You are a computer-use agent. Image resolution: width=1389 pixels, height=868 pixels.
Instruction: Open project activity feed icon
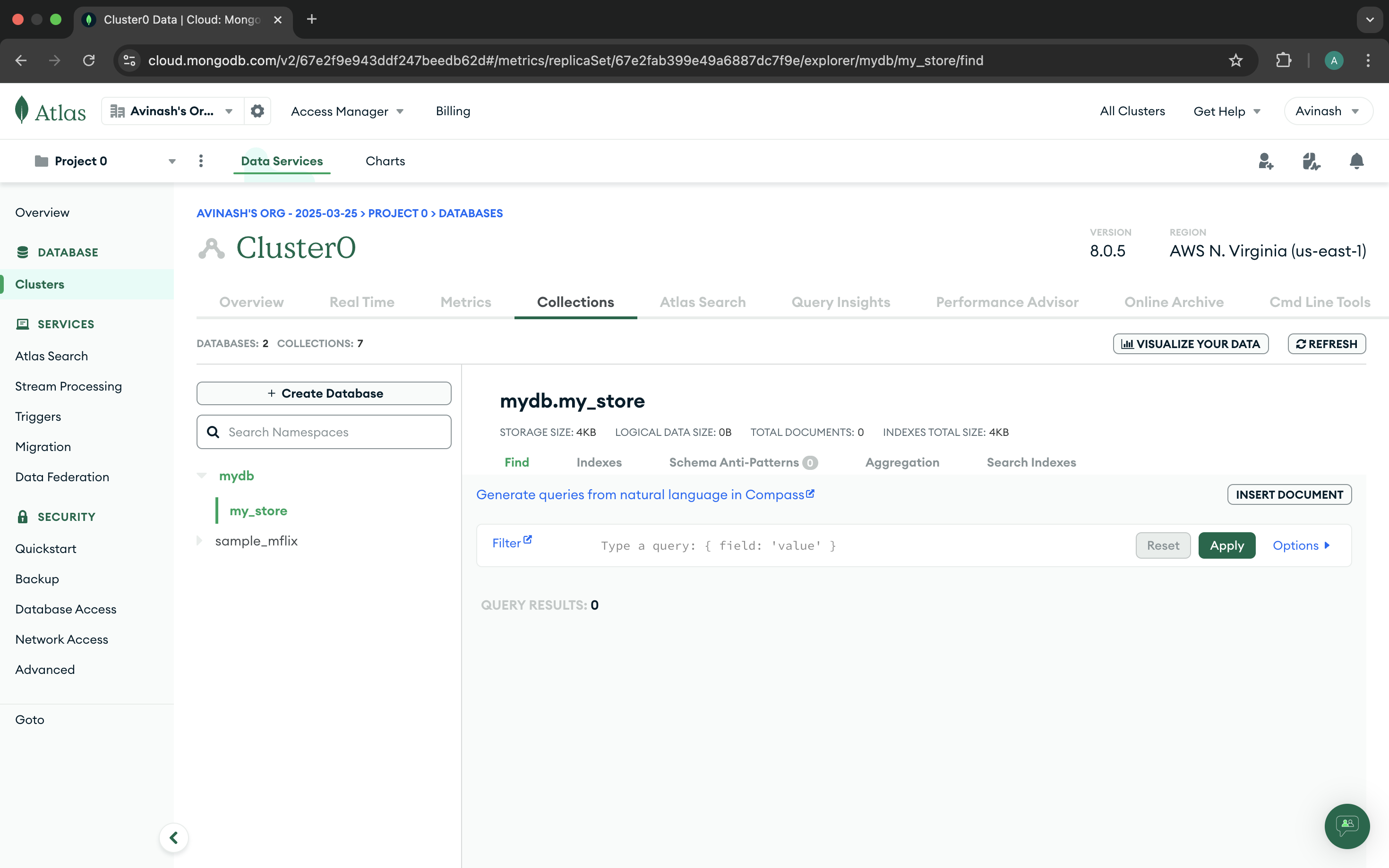point(1311,162)
